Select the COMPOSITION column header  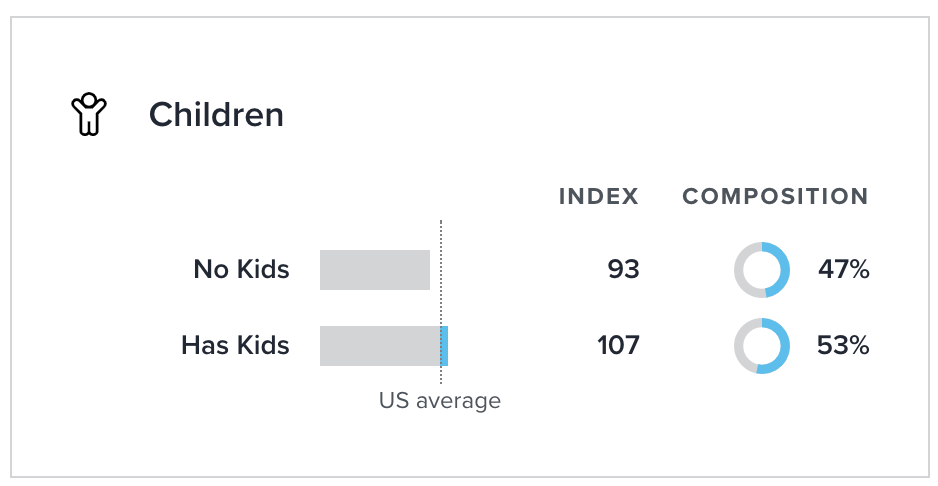click(775, 196)
